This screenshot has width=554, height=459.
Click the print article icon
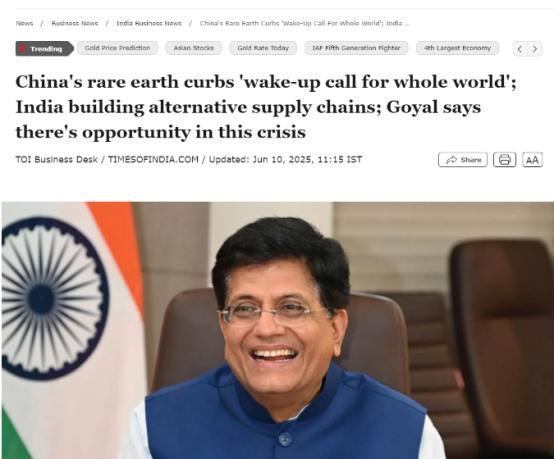point(504,160)
